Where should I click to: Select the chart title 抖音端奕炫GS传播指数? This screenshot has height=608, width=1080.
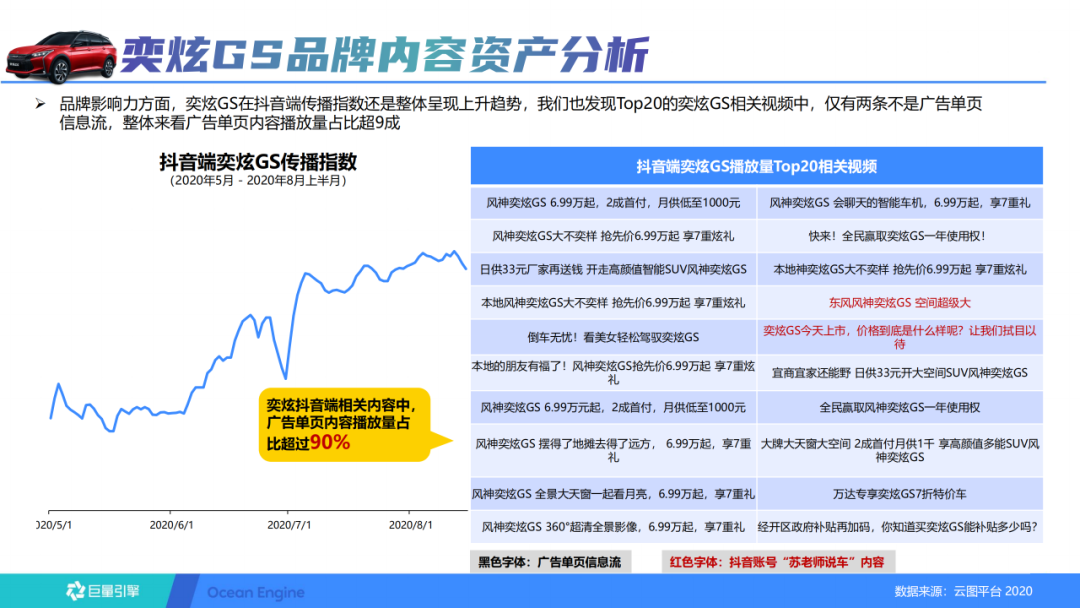click(258, 162)
